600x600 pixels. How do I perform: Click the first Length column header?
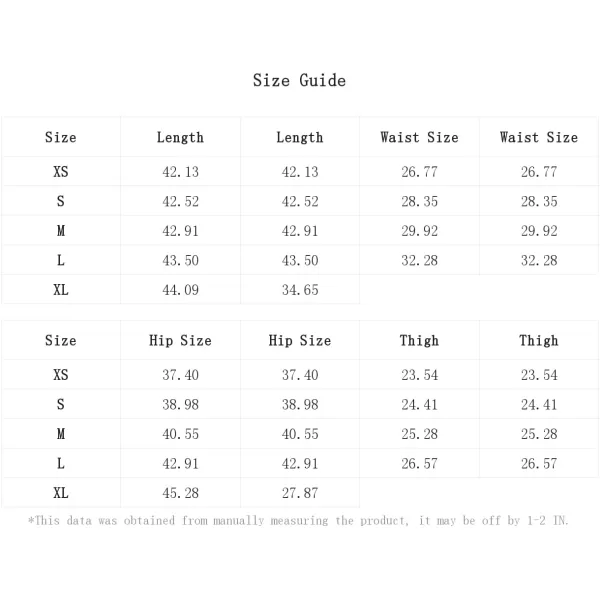[x=180, y=137]
